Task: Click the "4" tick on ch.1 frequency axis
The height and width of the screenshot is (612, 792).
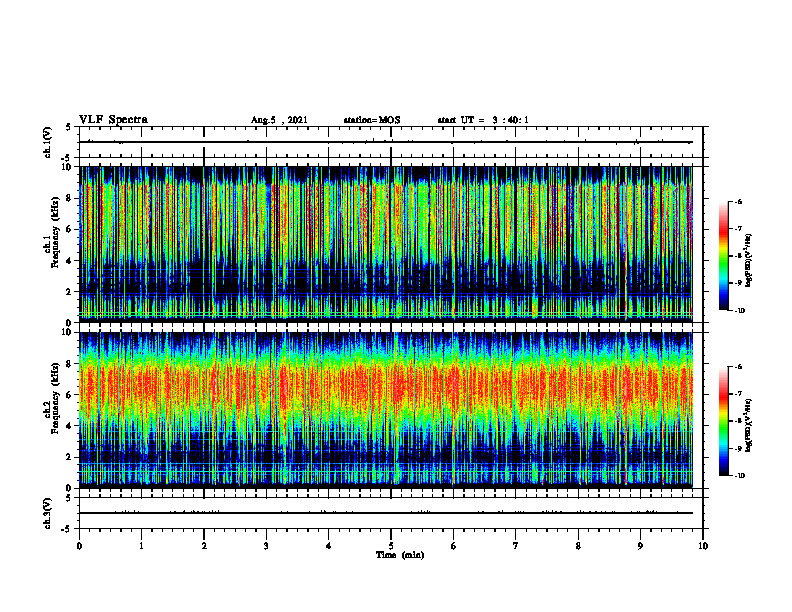Action: click(x=71, y=261)
